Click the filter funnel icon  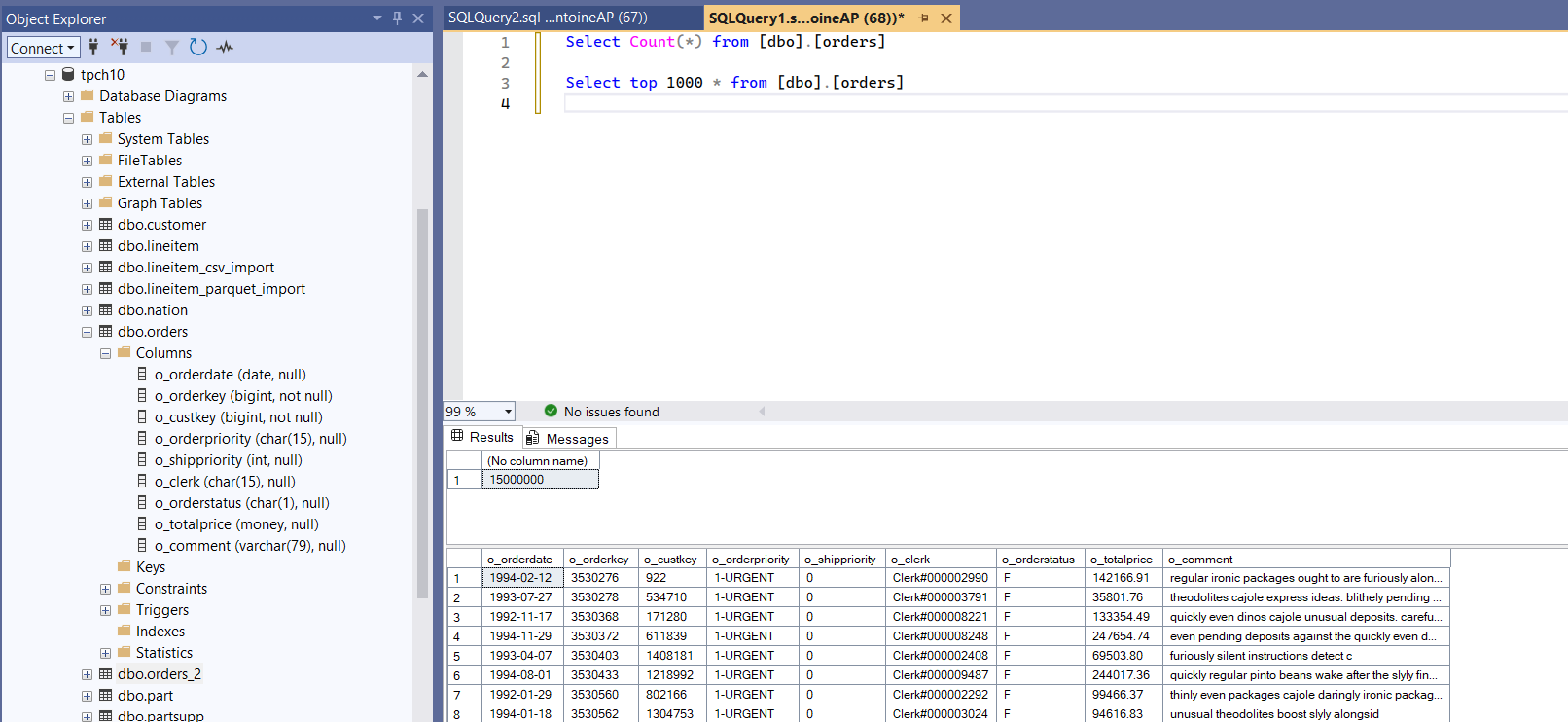pos(171,47)
